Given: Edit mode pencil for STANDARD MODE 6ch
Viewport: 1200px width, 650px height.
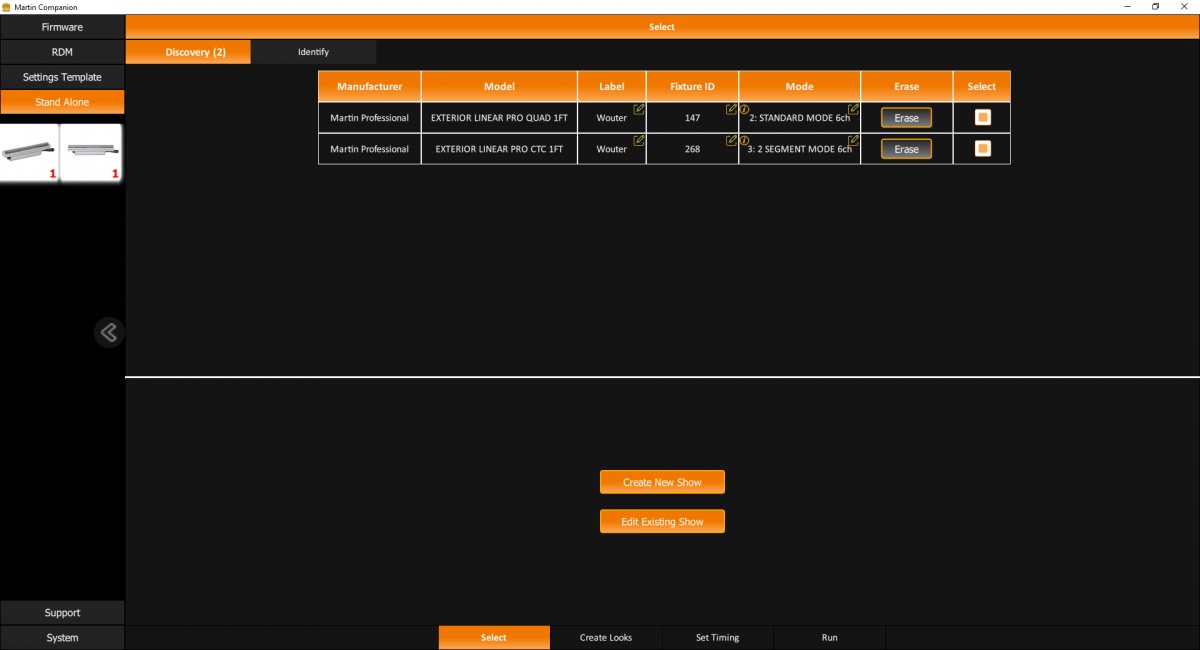Looking at the screenshot, I should pos(853,109).
